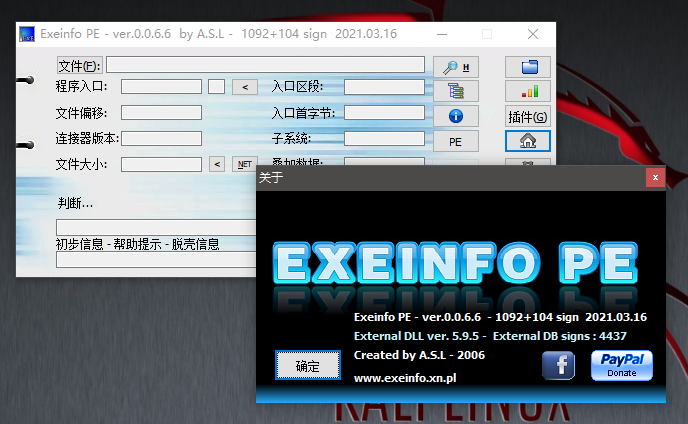Click the file path input field
The width and height of the screenshot is (688, 424).
point(265,65)
